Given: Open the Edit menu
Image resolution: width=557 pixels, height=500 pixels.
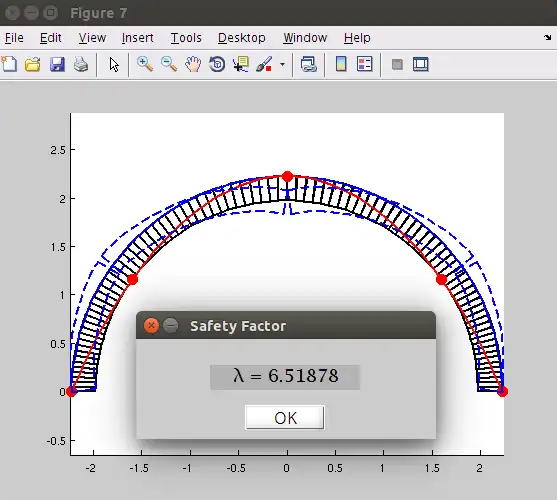Looking at the screenshot, I should tap(50, 38).
